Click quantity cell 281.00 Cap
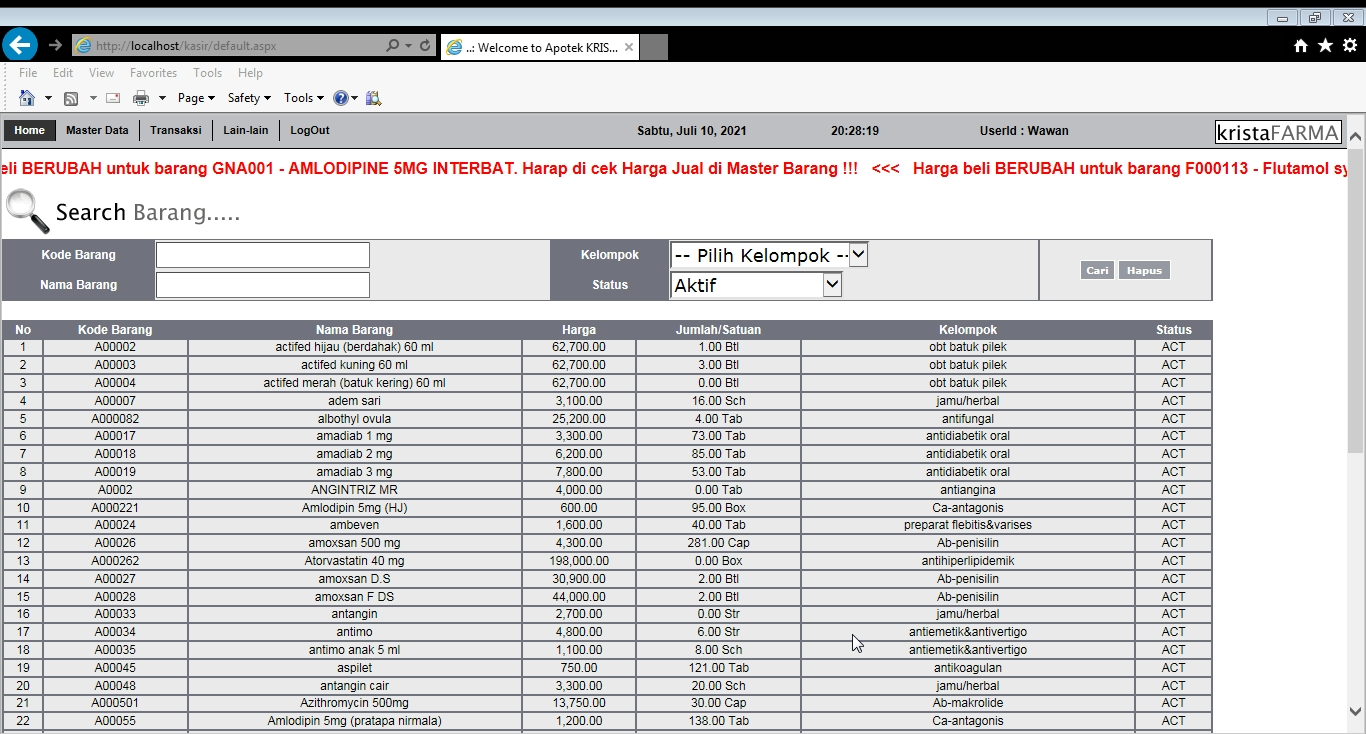The width and height of the screenshot is (1366, 734). point(718,543)
